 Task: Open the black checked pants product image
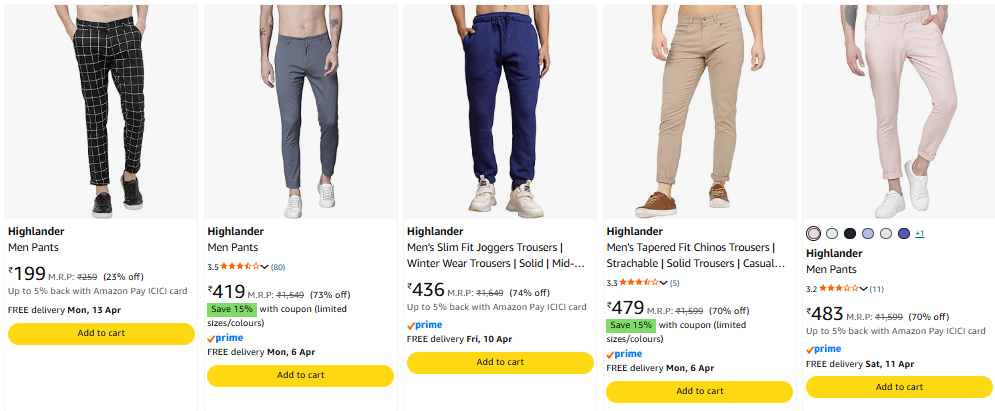(101, 110)
